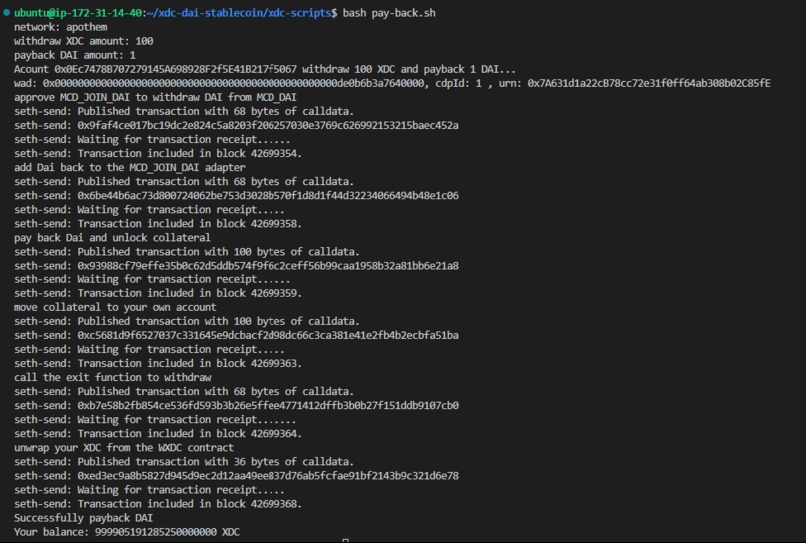
Task: Click 'Transaction included in block 42699354' line
Action: (158, 153)
